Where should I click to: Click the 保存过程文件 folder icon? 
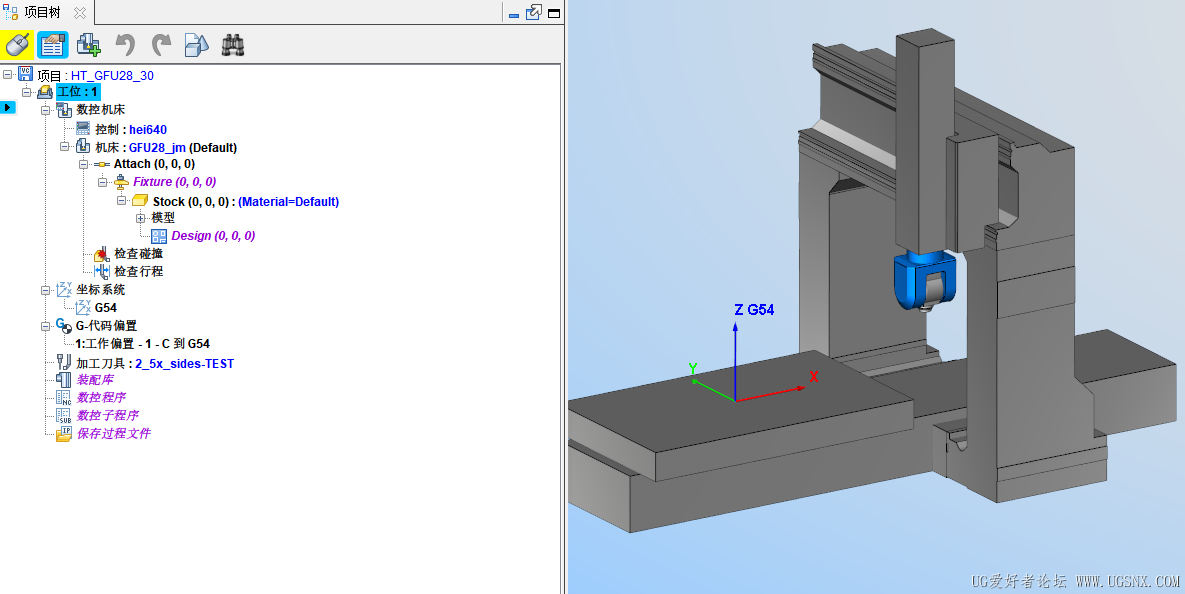(x=64, y=434)
